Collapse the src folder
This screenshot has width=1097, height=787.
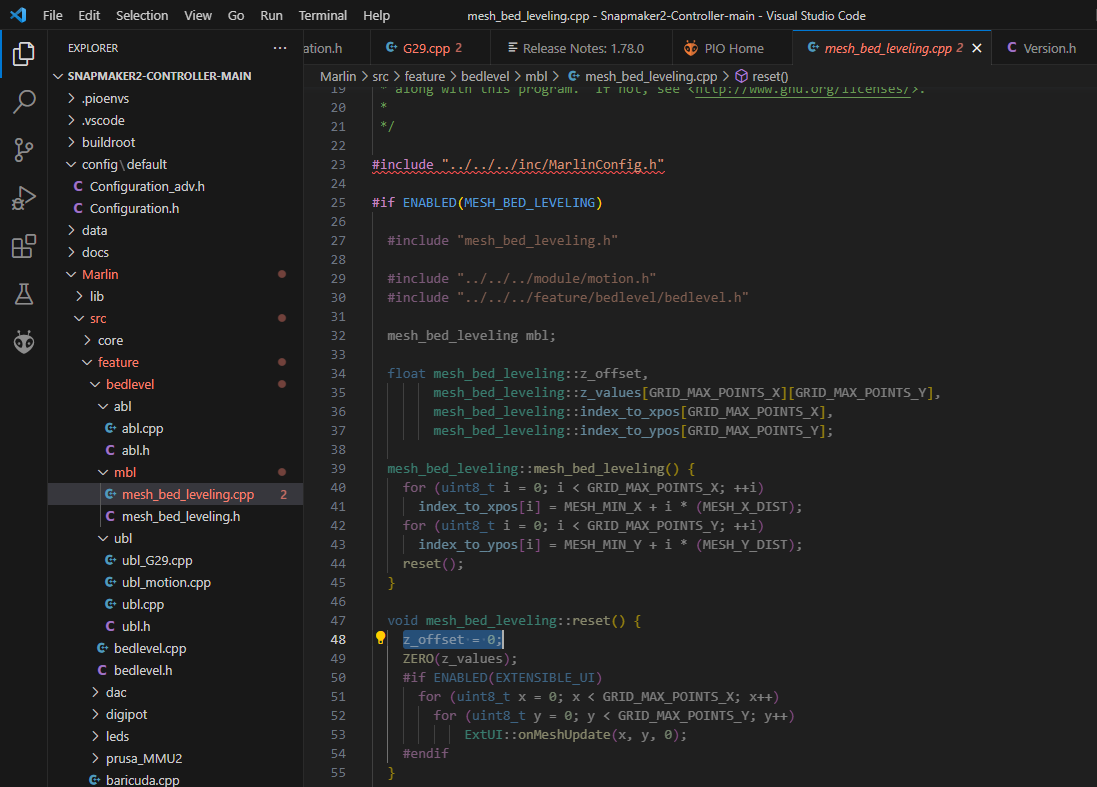pyautogui.click(x=79, y=318)
